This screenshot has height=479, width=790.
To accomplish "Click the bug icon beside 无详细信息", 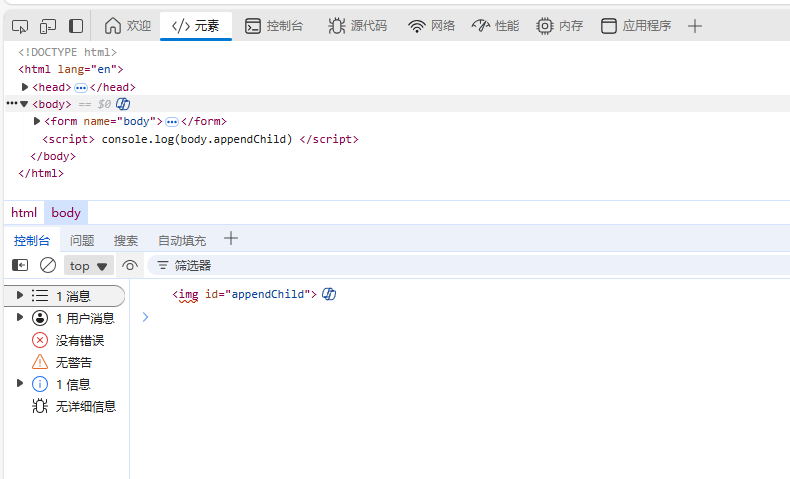I will [40, 406].
